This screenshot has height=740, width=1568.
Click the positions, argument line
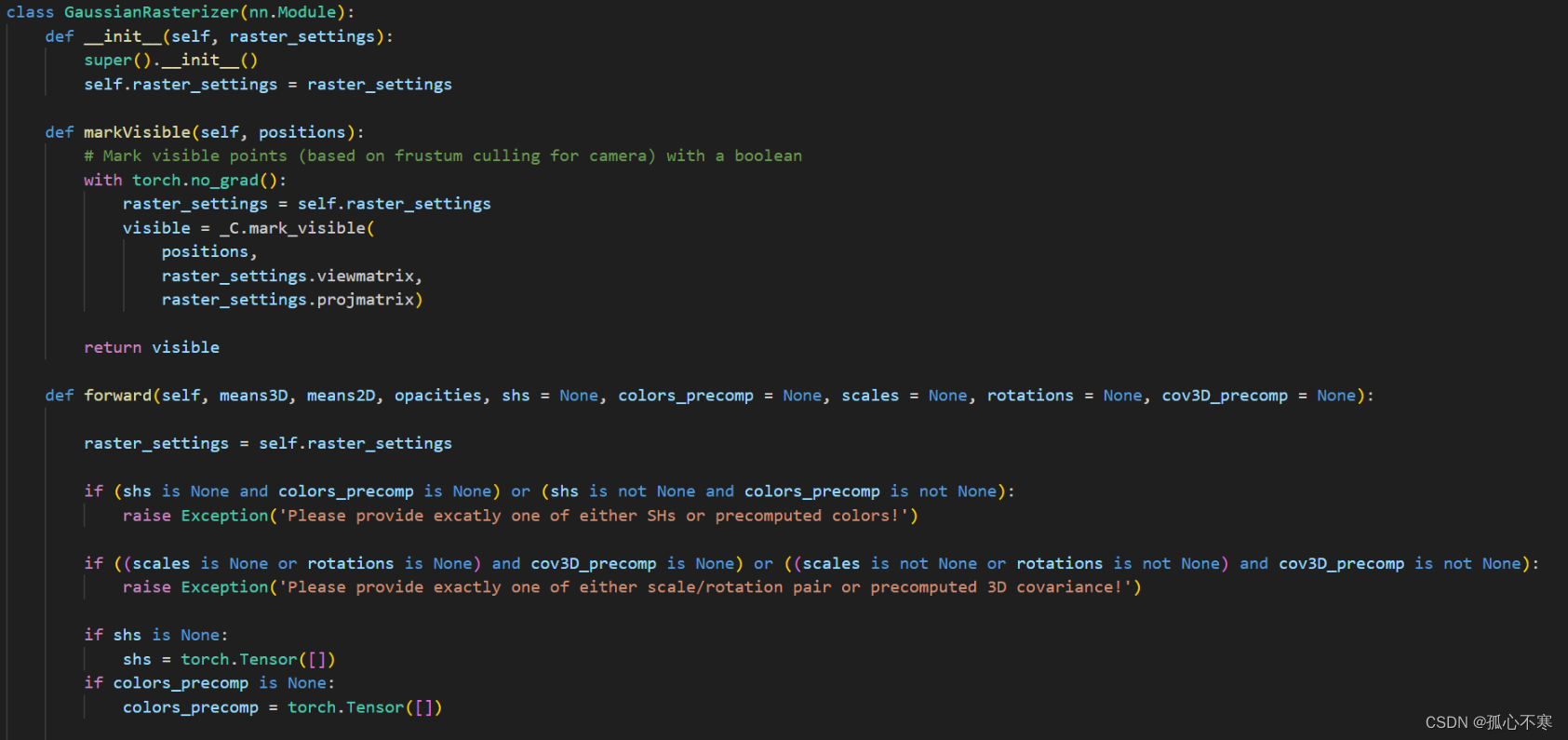click(209, 252)
